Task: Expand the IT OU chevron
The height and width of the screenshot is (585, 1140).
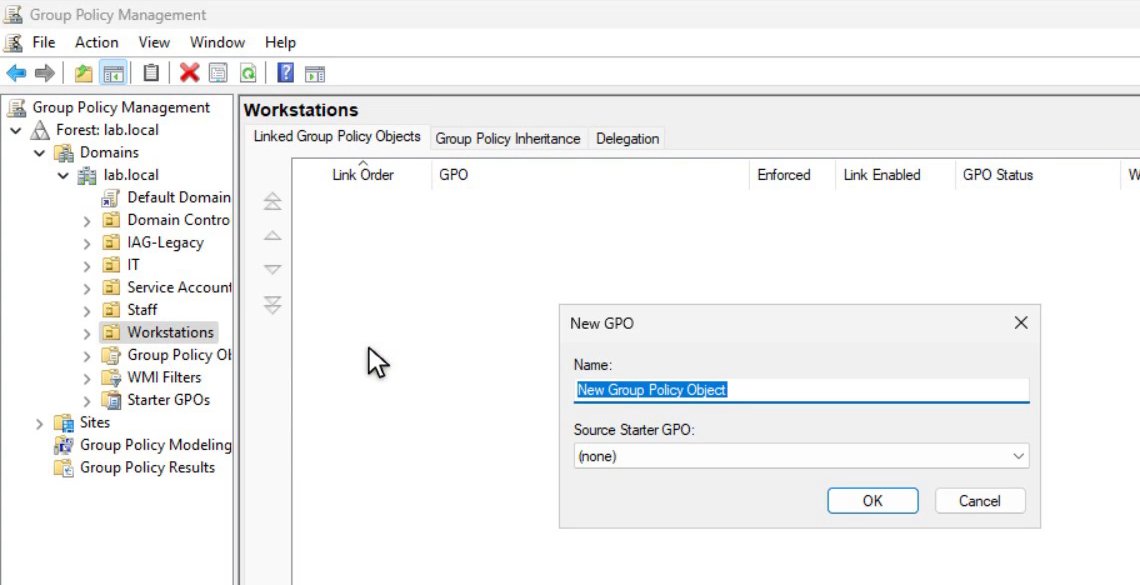Action: (87, 265)
